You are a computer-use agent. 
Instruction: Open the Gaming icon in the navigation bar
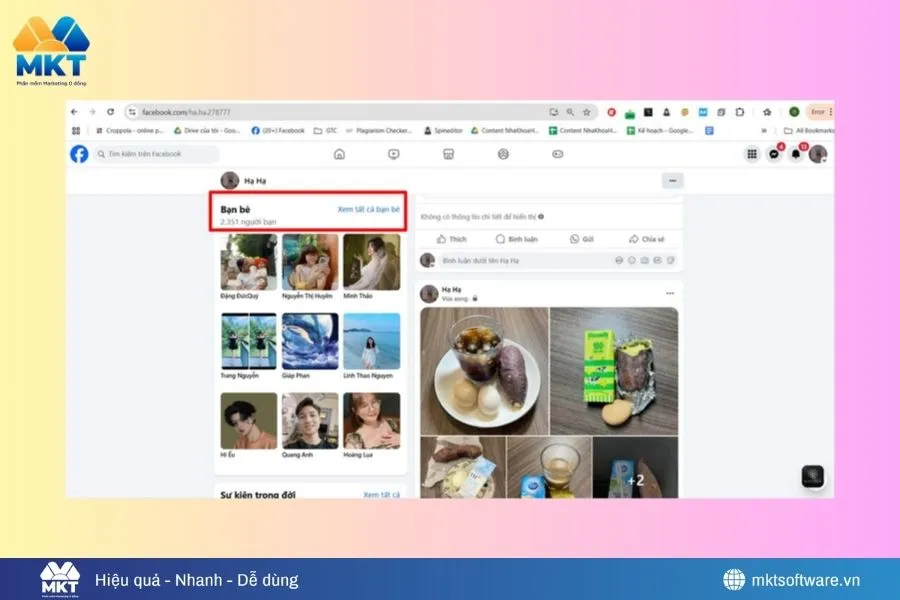[x=555, y=155]
